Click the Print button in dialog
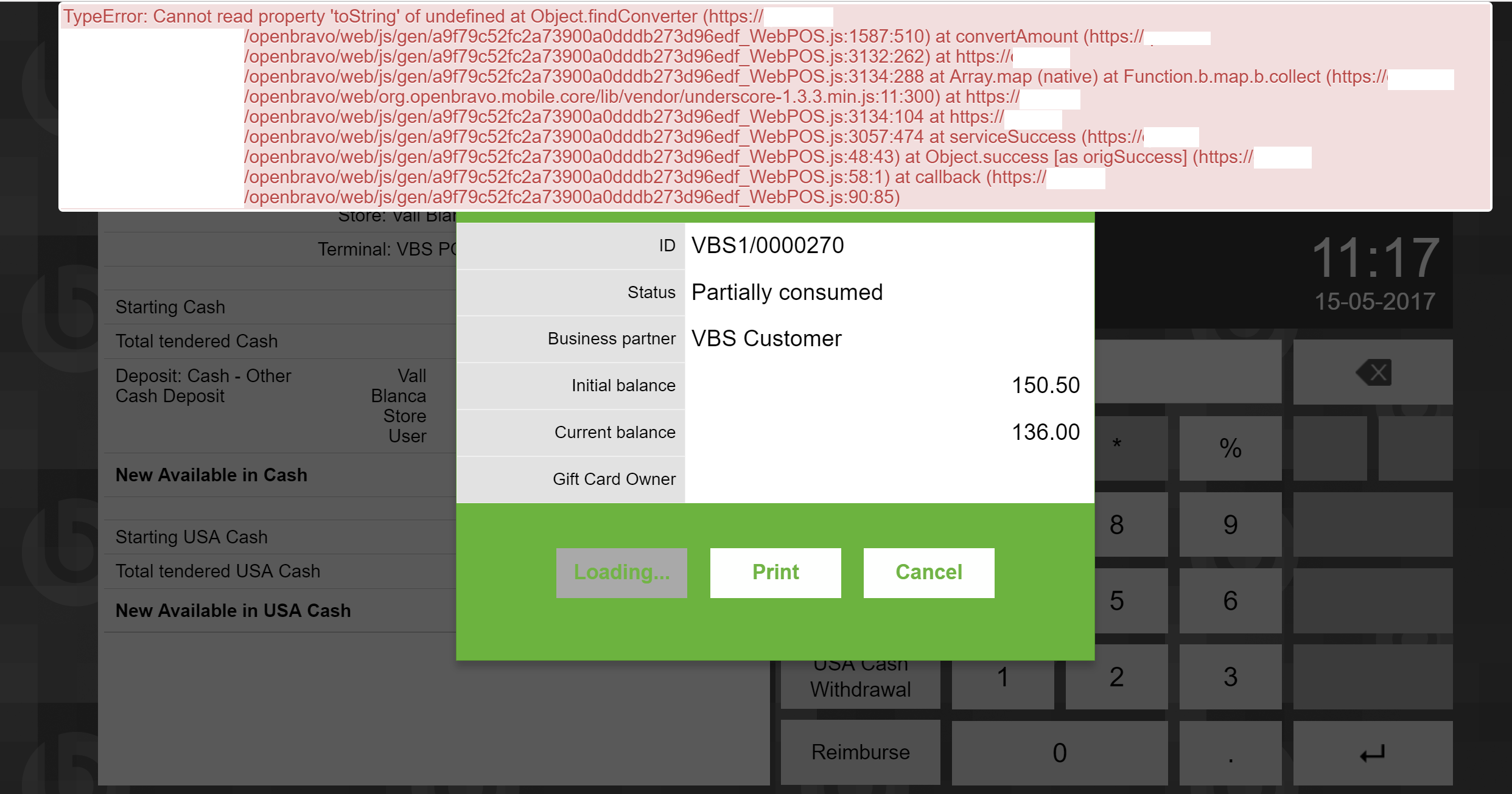 [775, 573]
